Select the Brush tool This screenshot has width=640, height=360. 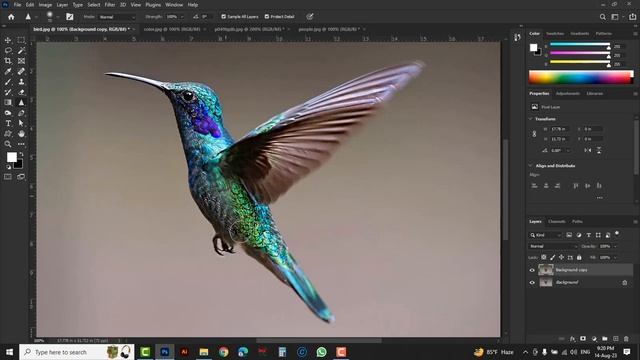point(8,82)
